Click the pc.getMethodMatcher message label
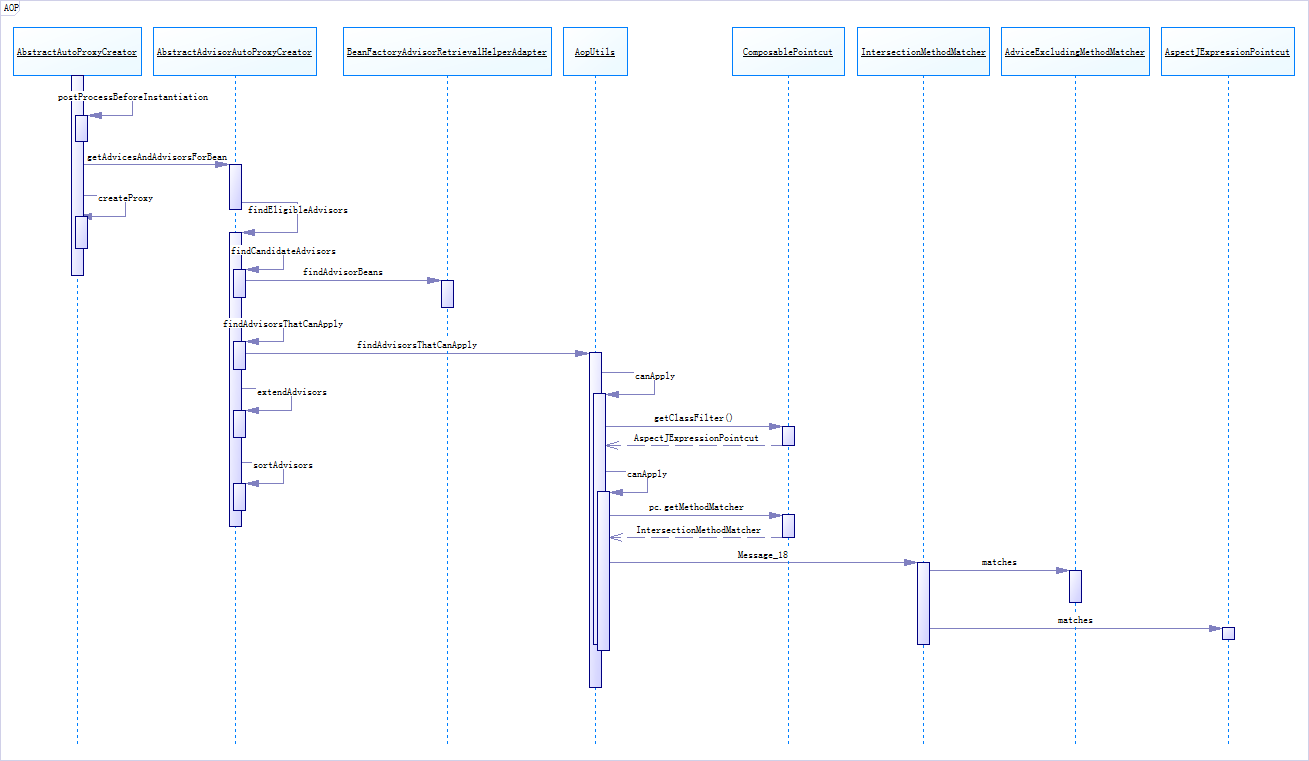Viewport: 1309px width, 761px height. [696, 508]
